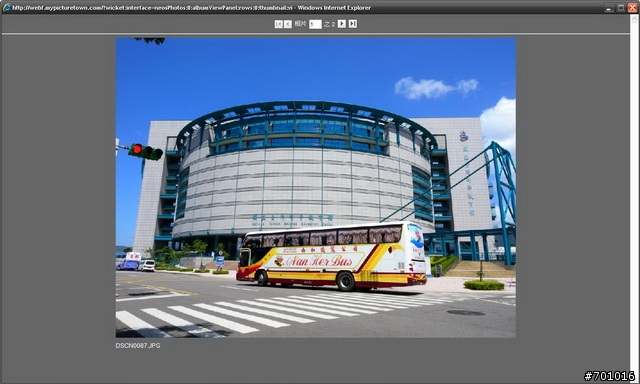
Task: Maximize the Internet Explorer window
Action: tap(621, 7)
